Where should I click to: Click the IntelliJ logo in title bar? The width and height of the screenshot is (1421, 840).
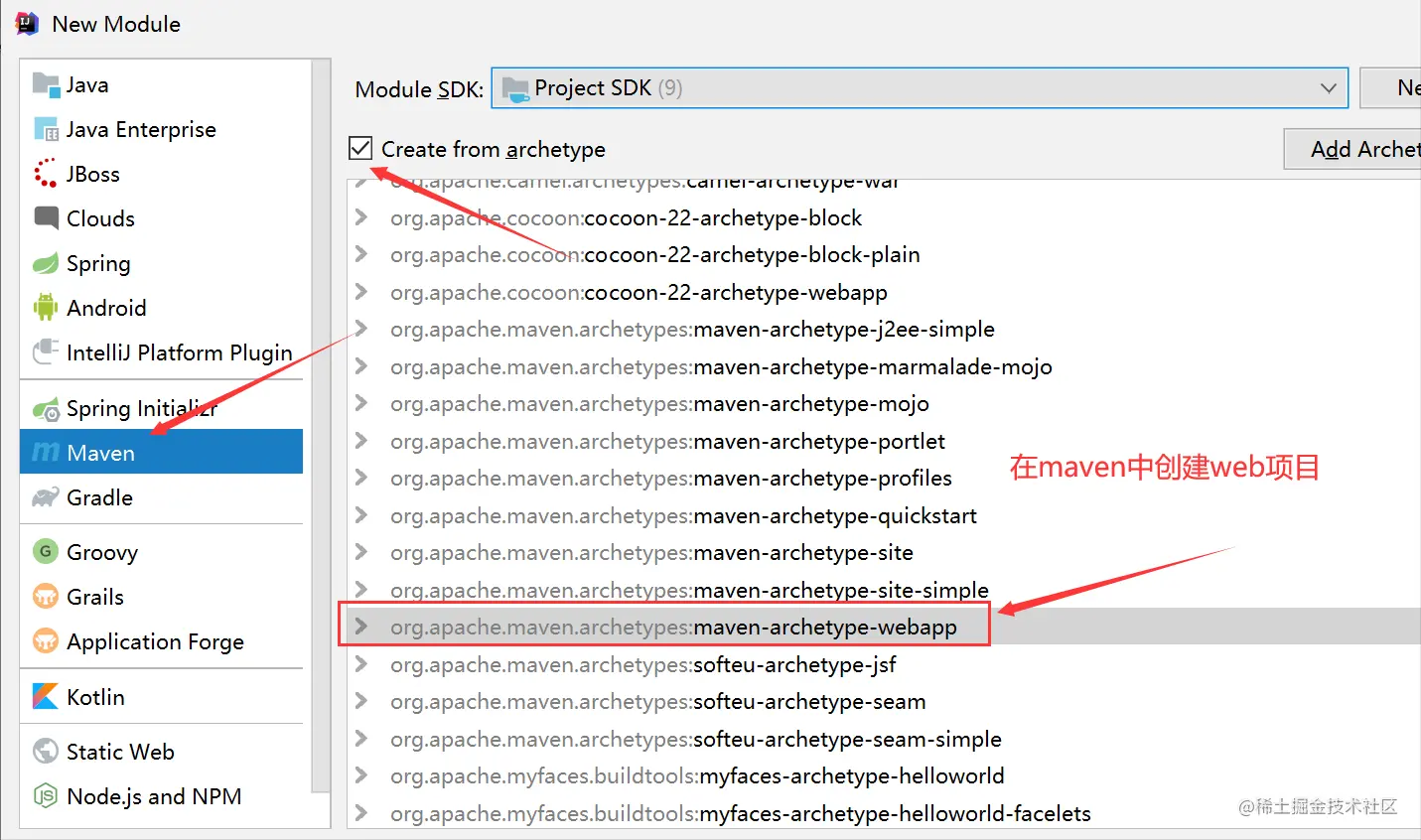click(x=27, y=23)
